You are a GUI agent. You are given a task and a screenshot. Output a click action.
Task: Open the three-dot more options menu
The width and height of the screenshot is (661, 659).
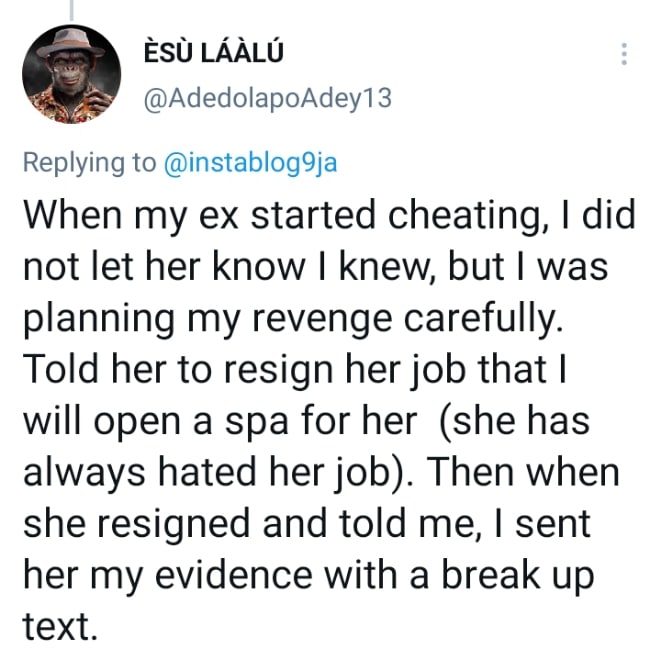pyautogui.click(x=624, y=55)
